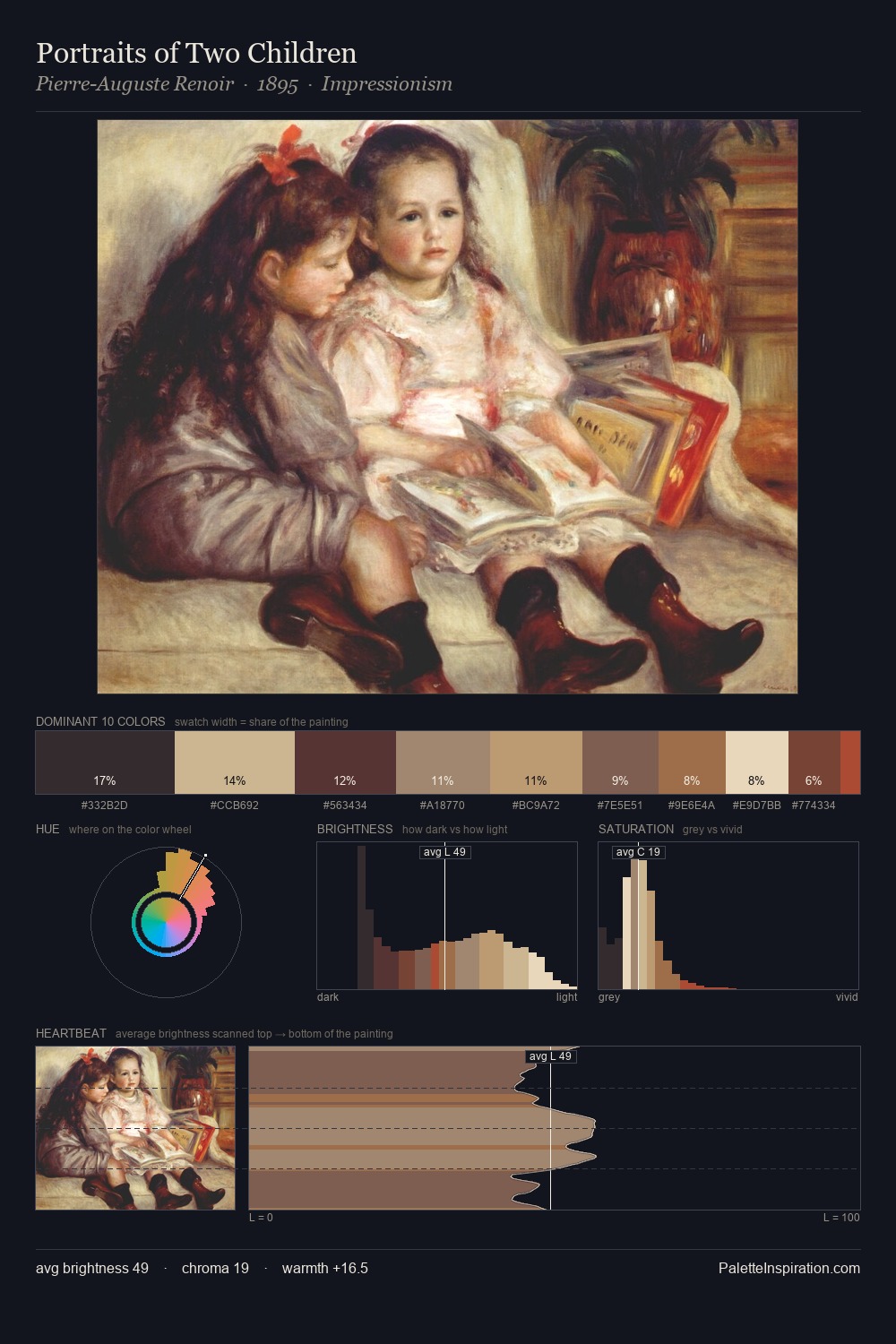Screen dimensions: 896x1344
Task: Choose the #774334 6% swatch
Action: [814, 762]
